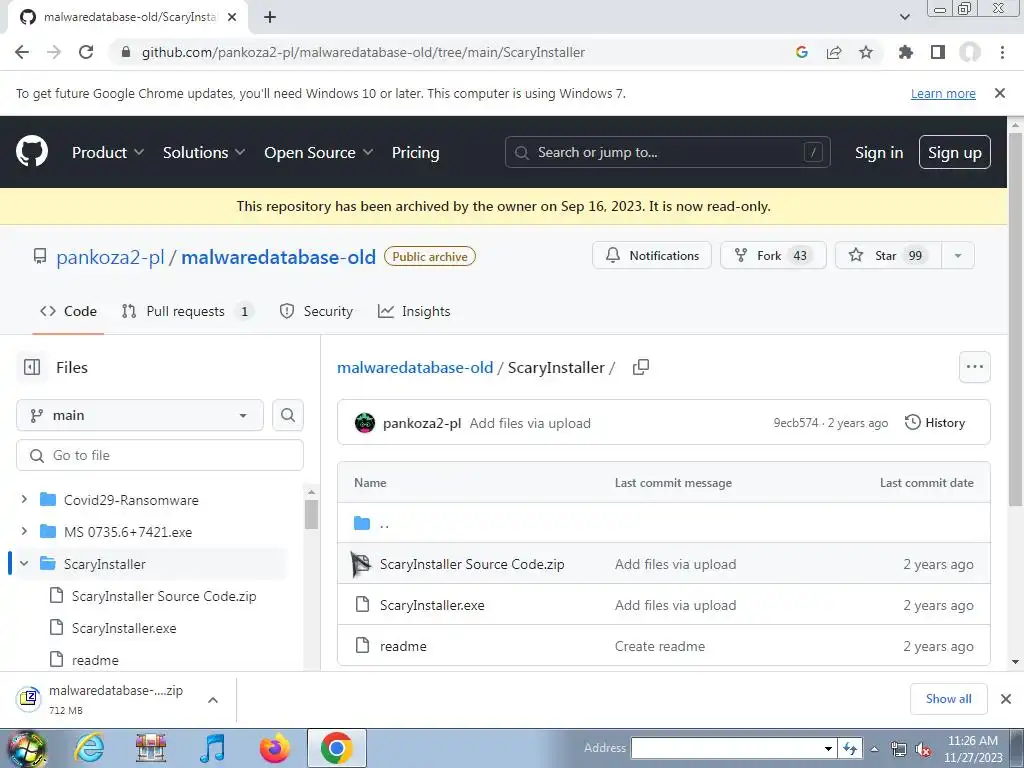
Task: Open ScaryInstaller Source Code.zip in file table
Action: click(x=472, y=564)
